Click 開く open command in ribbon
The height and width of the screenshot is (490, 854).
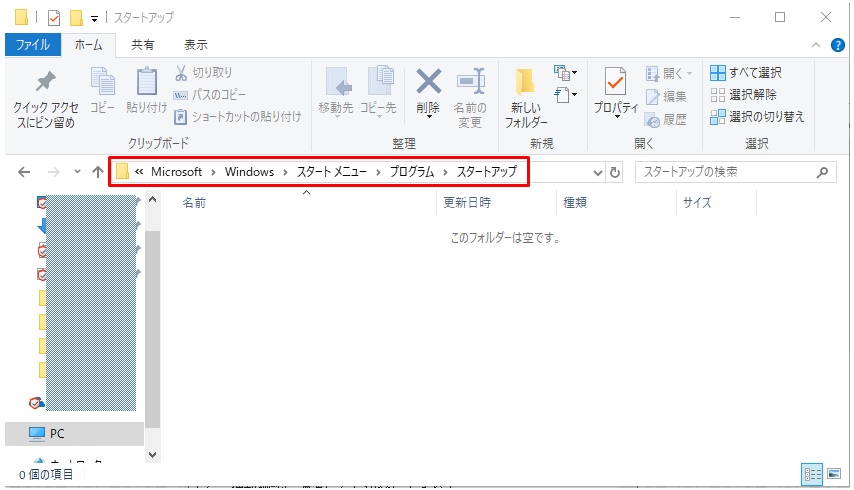click(669, 73)
